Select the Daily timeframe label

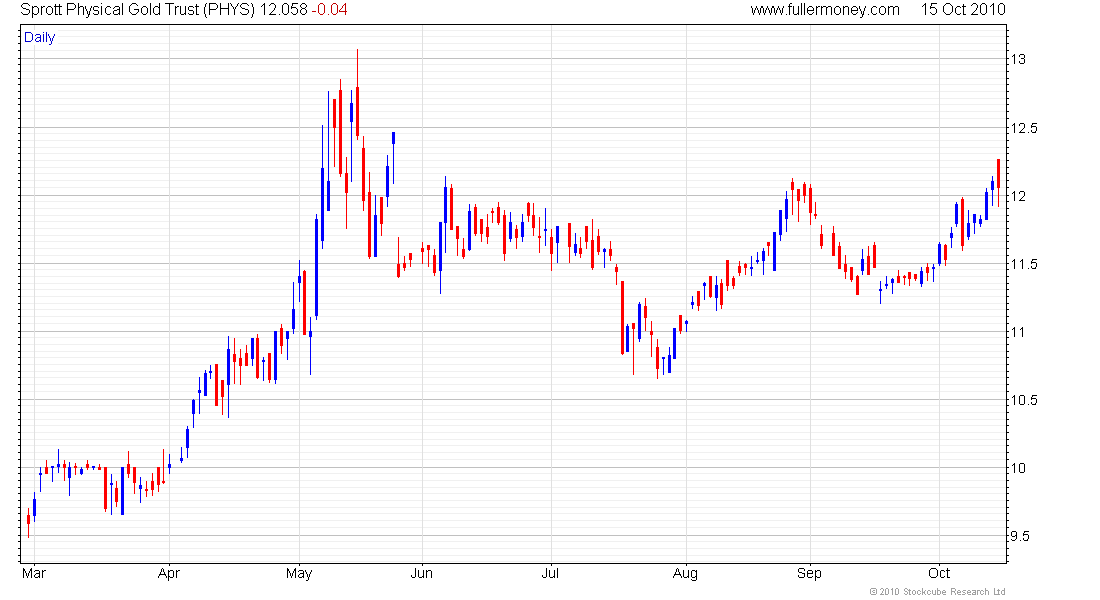(x=39, y=37)
